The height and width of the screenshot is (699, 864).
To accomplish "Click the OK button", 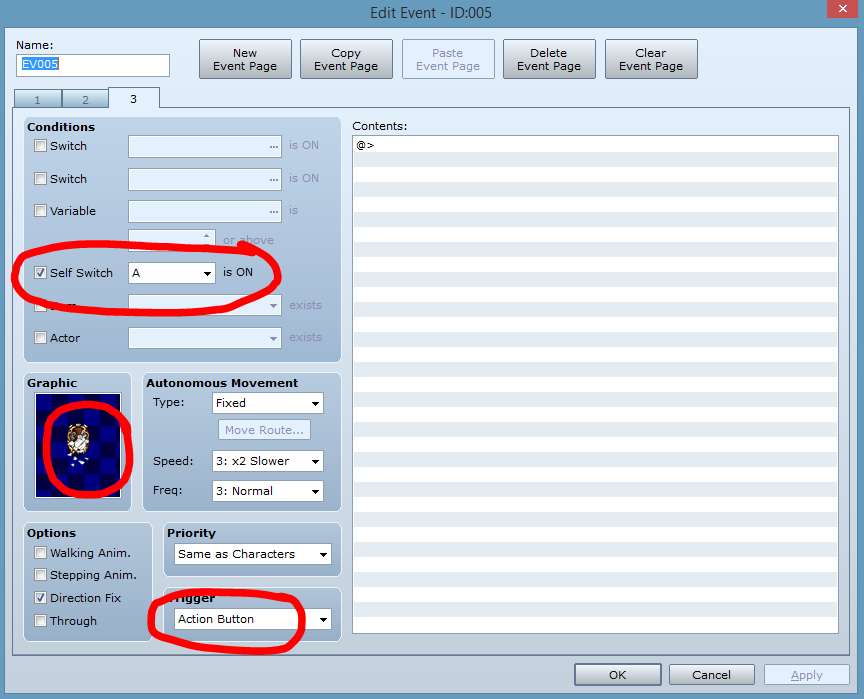I will [x=617, y=675].
